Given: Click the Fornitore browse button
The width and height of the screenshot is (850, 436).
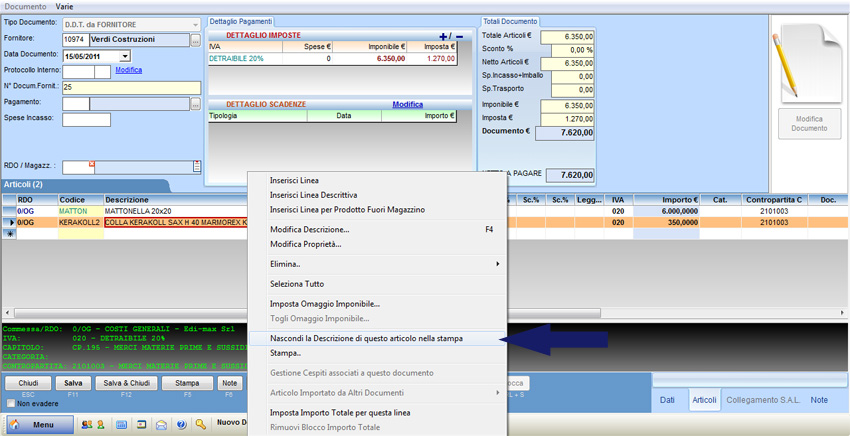Looking at the screenshot, I should click(196, 40).
